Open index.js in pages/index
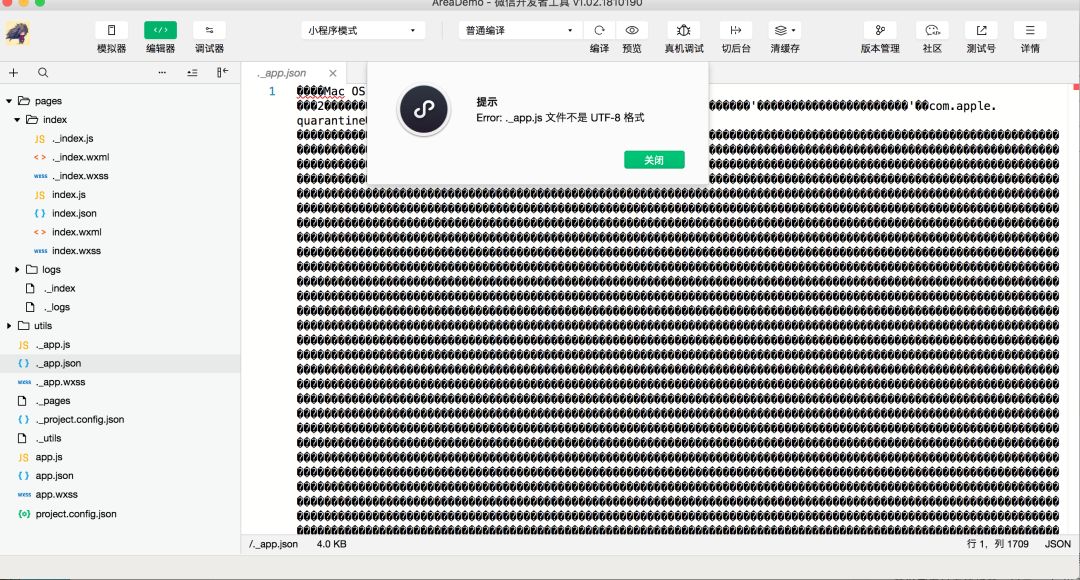The image size is (1080, 580). click(69, 194)
